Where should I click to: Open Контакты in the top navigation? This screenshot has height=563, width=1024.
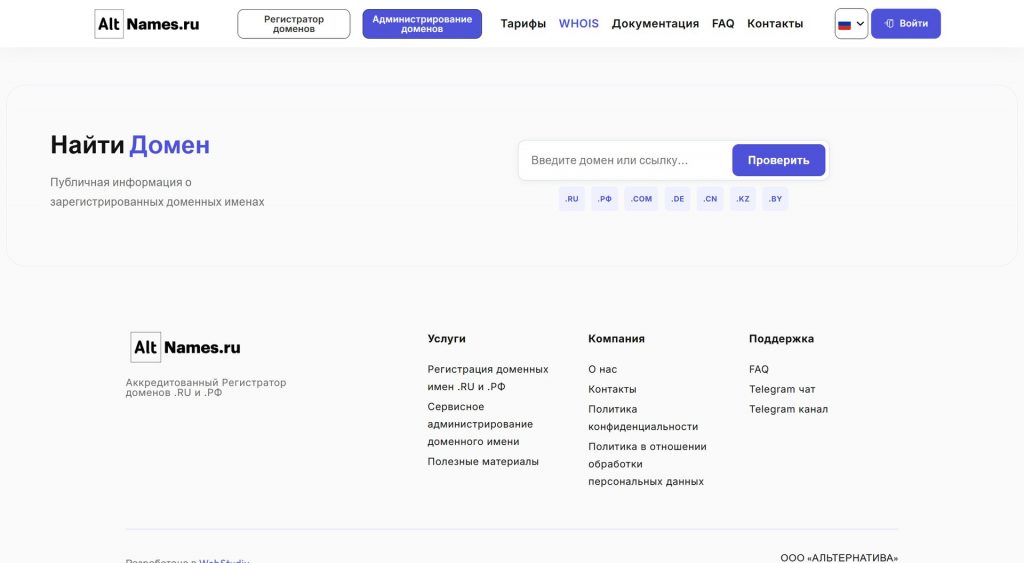tap(775, 24)
